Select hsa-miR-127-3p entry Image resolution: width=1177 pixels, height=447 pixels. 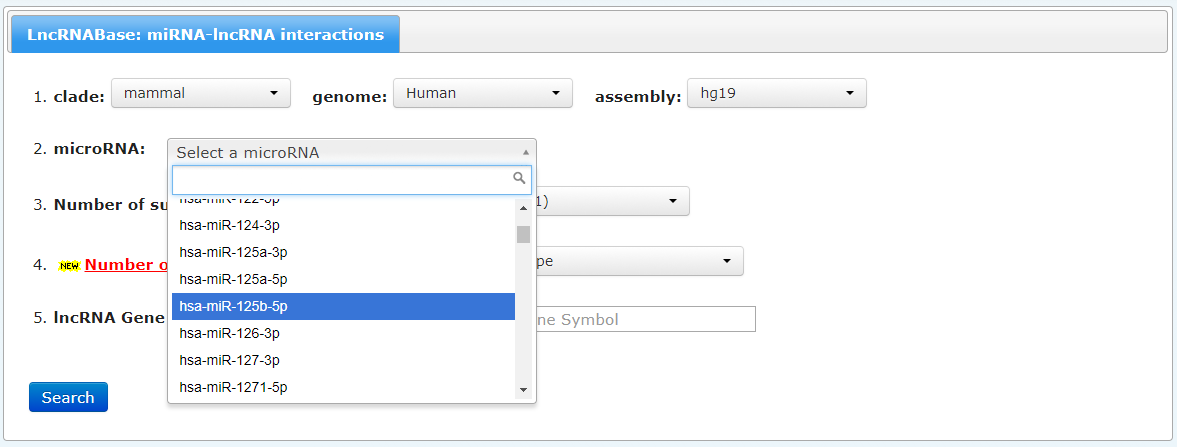[343, 361]
